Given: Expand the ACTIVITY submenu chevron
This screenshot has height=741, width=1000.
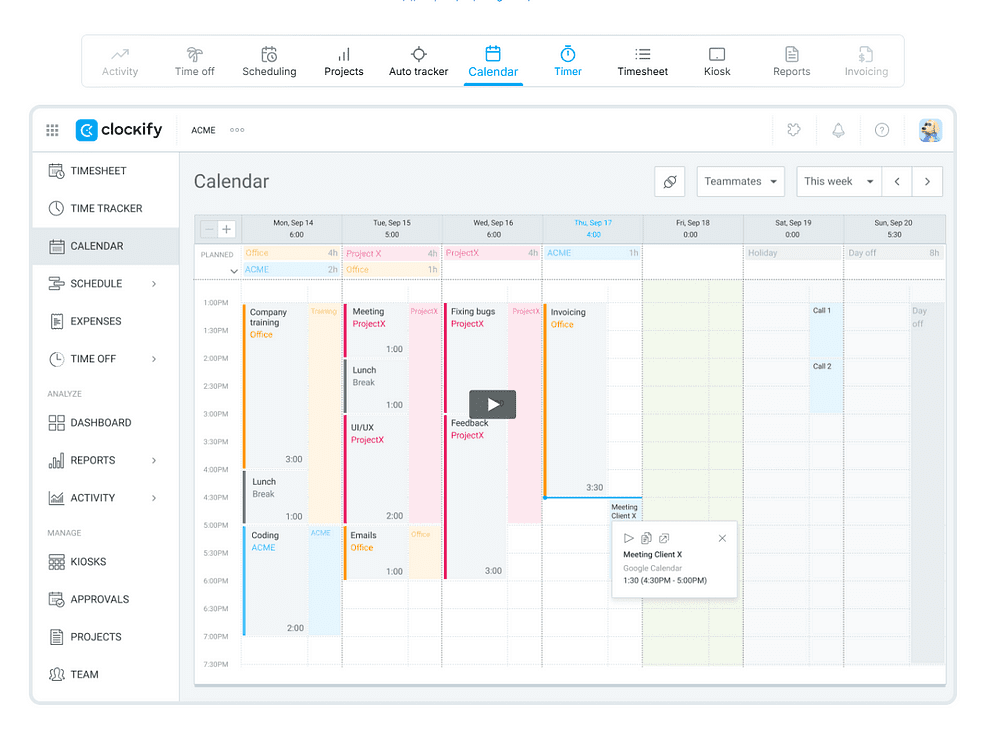Looking at the screenshot, I should 154,498.
